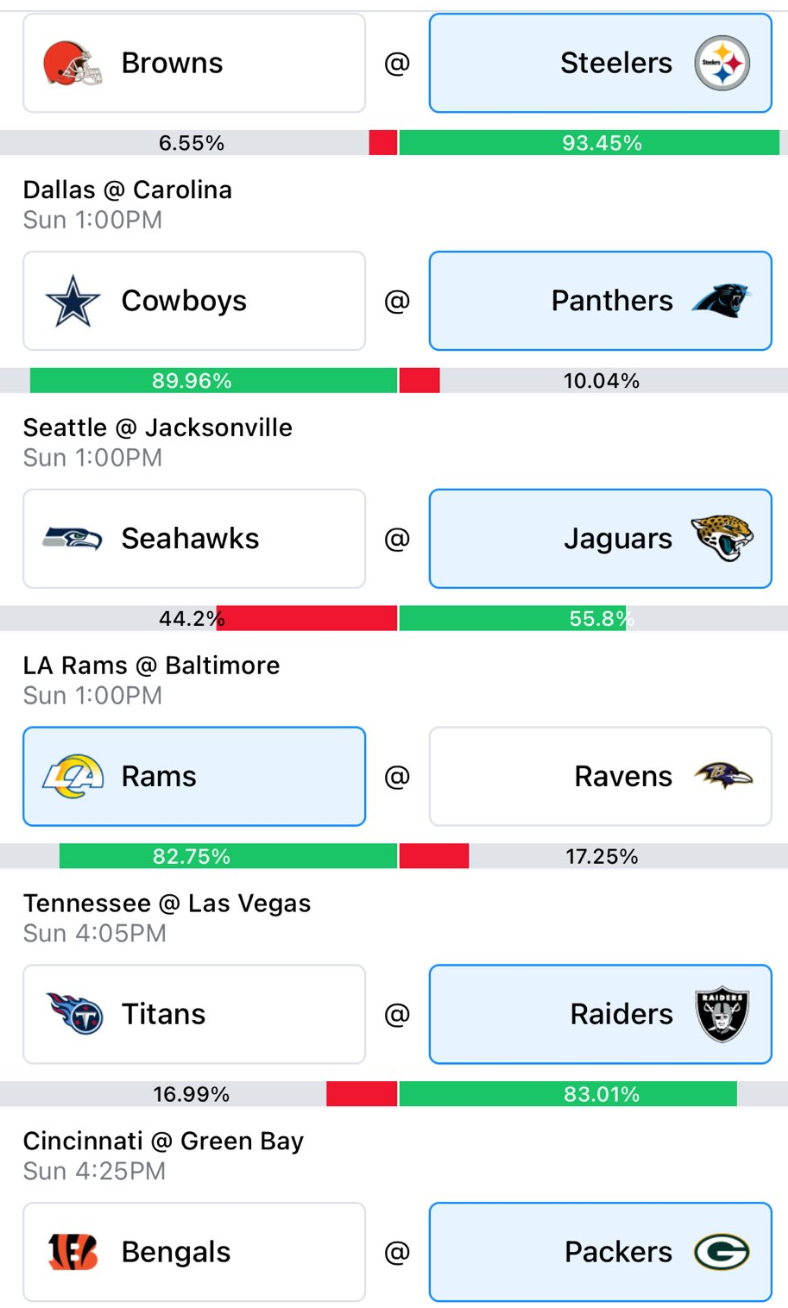
Task: Select the Titans team button
Action: click(x=194, y=1014)
